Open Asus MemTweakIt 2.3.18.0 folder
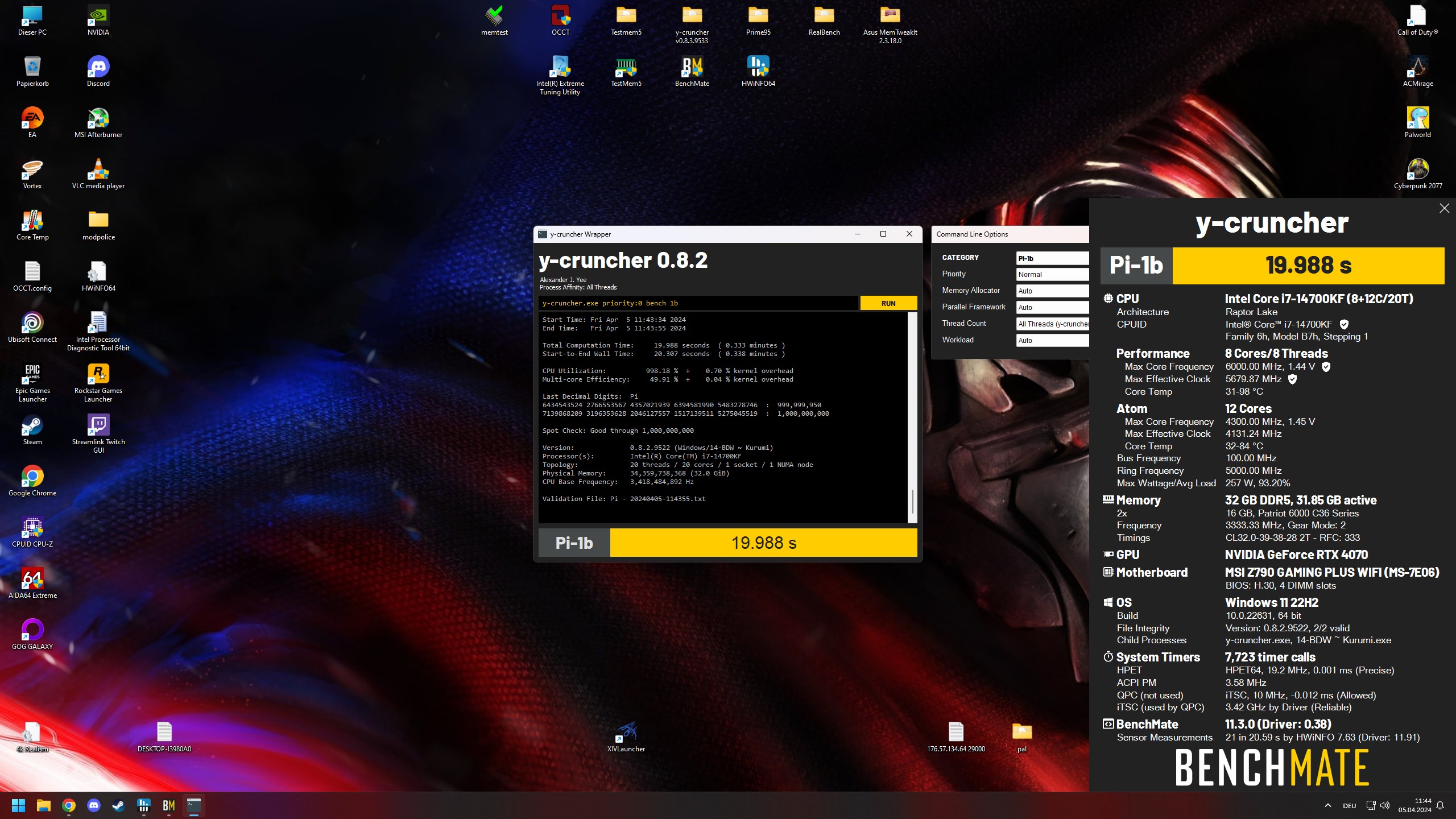The height and width of the screenshot is (819, 1456). (890, 25)
